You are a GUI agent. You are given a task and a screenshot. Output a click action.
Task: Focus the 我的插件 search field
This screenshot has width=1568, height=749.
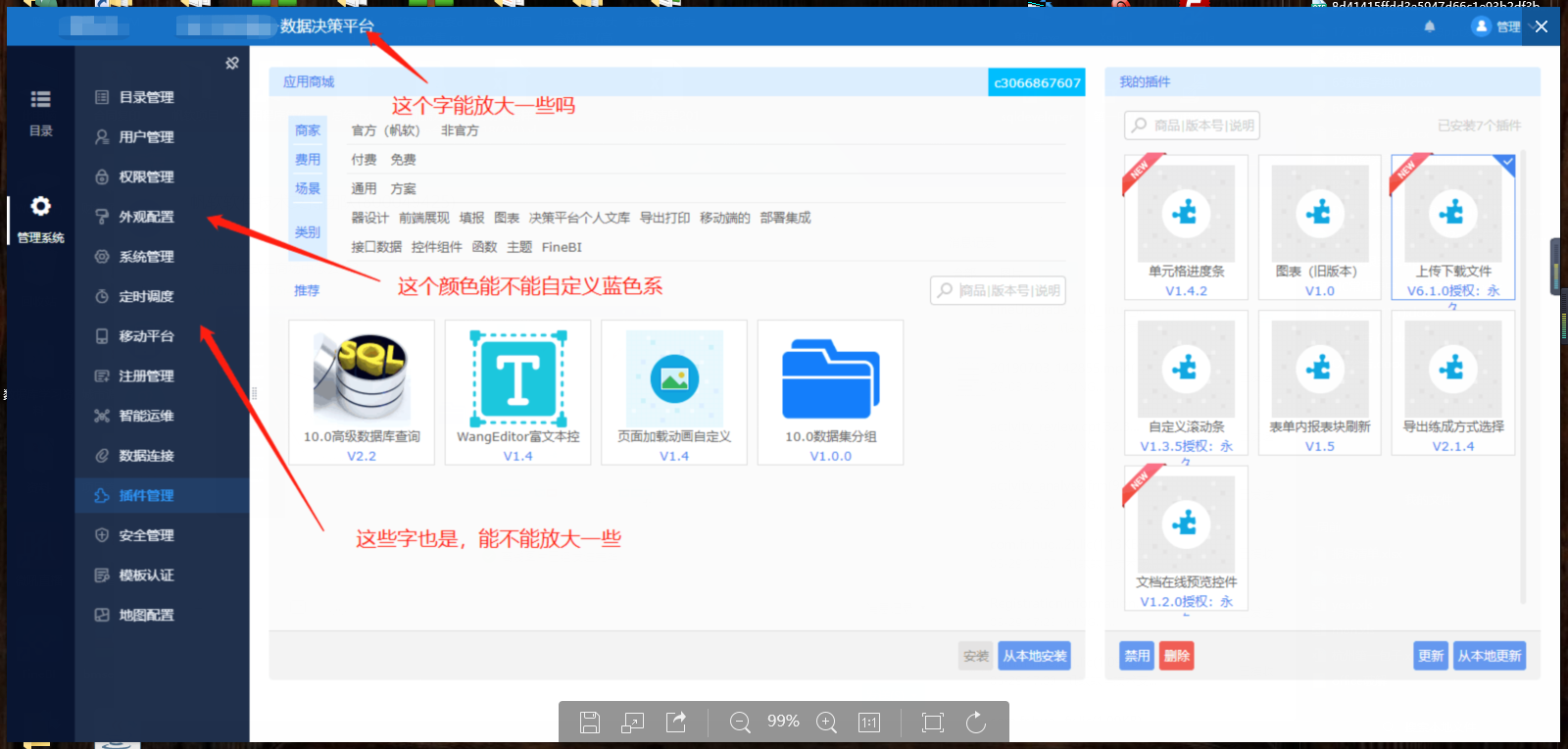[x=1192, y=125]
